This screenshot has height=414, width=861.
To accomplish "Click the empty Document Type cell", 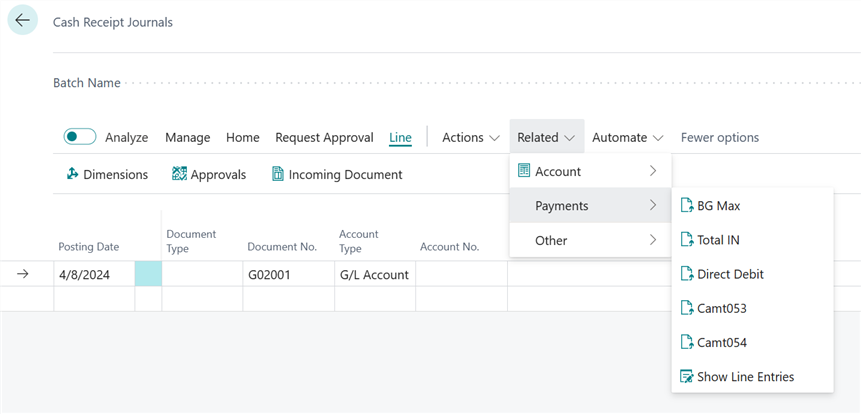I will click(x=202, y=274).
